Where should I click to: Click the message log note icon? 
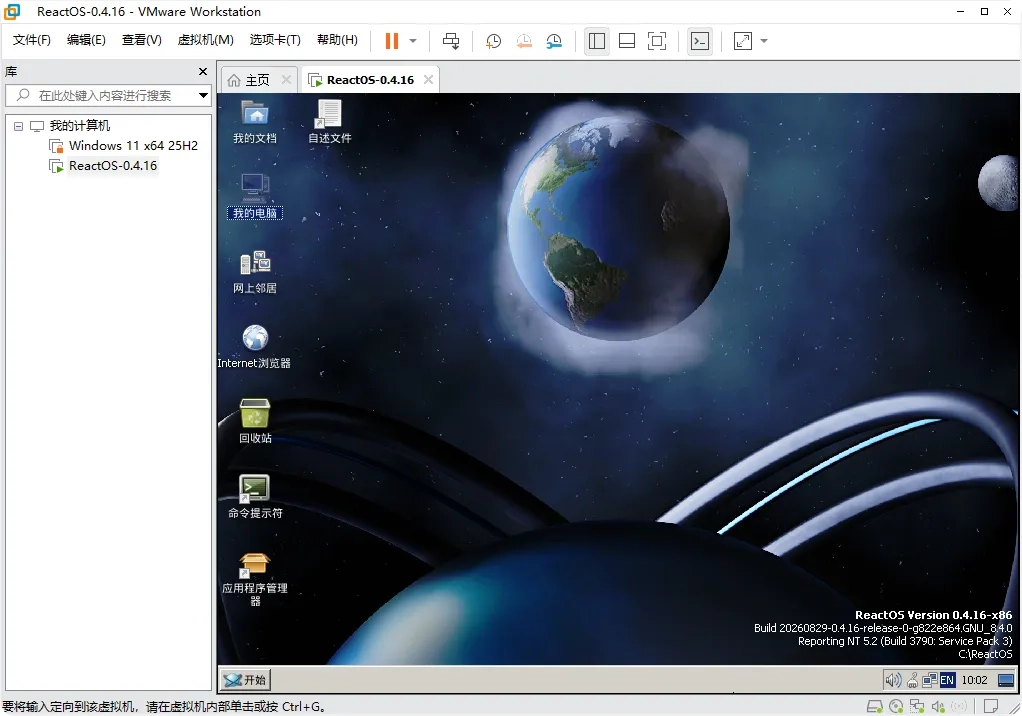(991, 706)
